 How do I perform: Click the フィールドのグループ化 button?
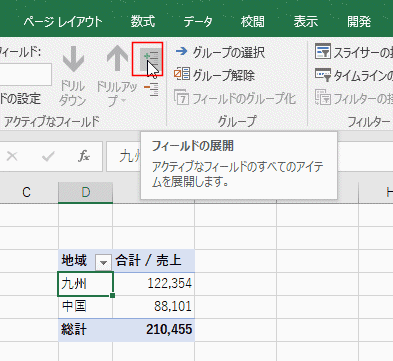pos(235,98)
